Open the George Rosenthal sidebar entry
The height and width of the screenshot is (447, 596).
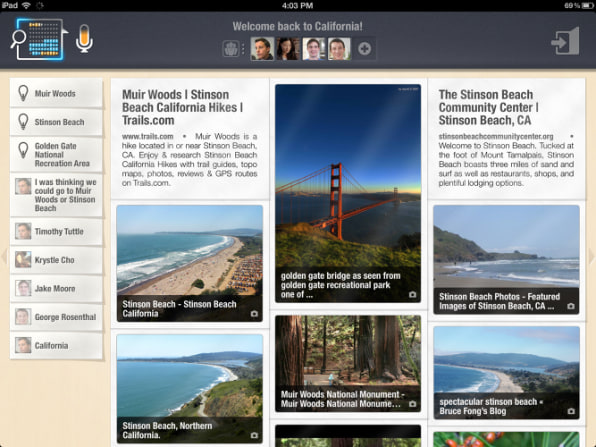tap(57, 317)
